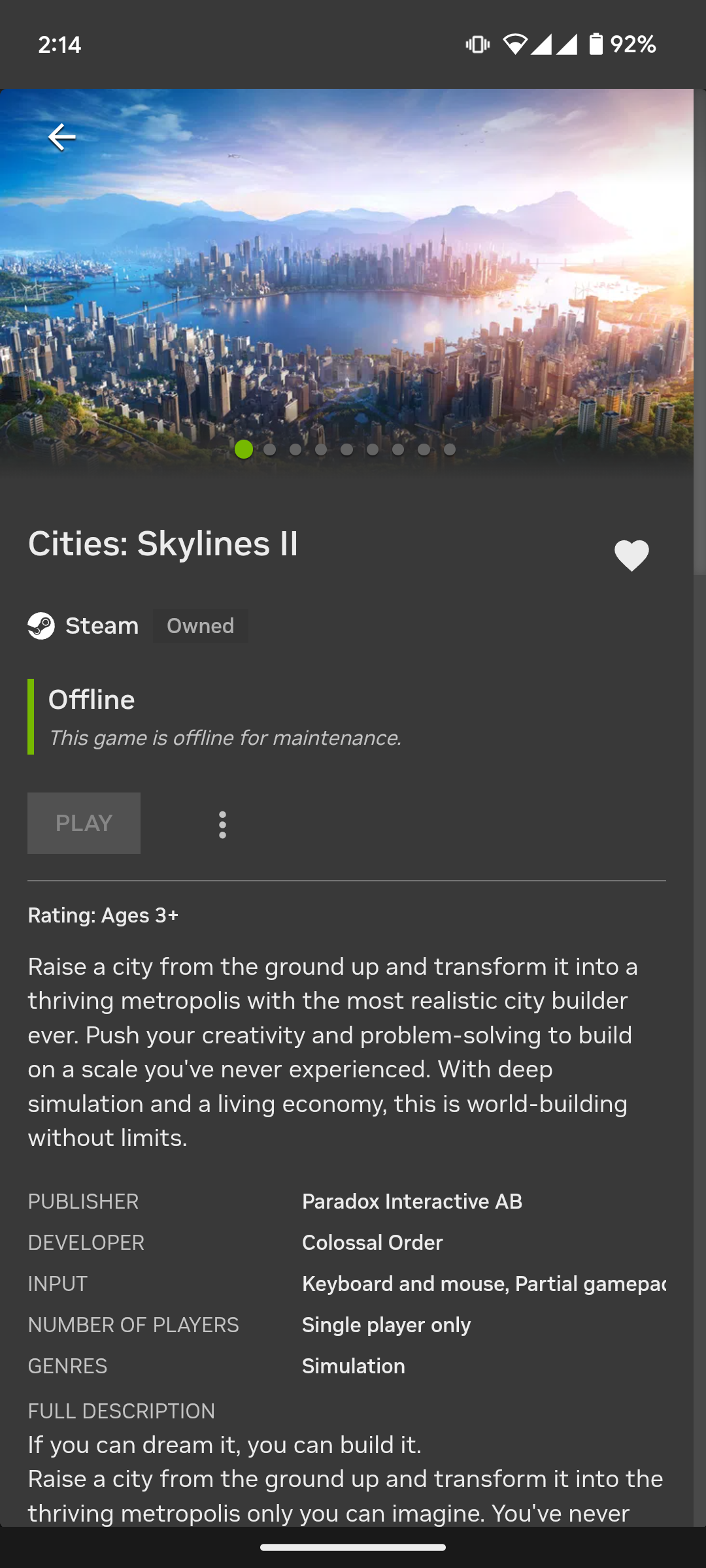Open the three-dot more options menu
706x1568 pixels.
click(222, 825)
